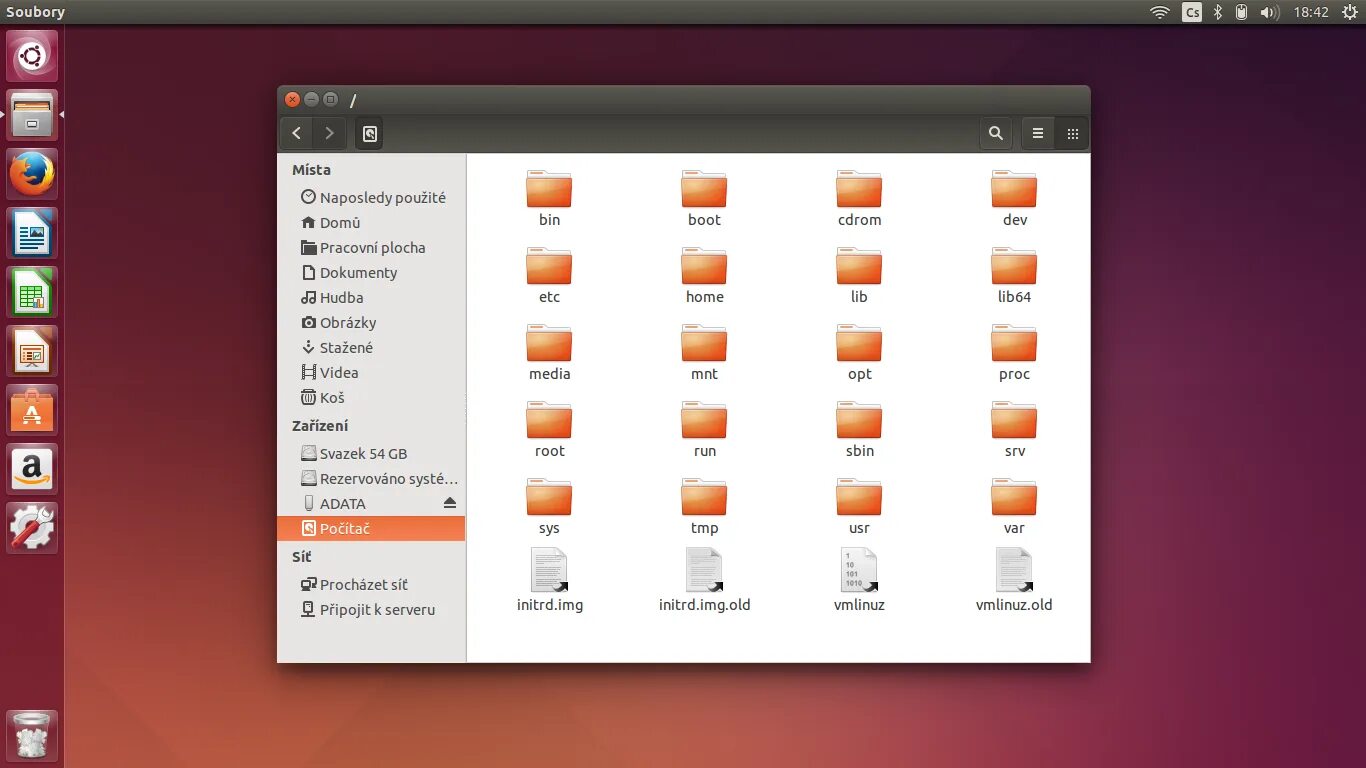The image size is (1366, 768).
Task: Open Hudba in sidebar
Action: click(x=372, y=298)
